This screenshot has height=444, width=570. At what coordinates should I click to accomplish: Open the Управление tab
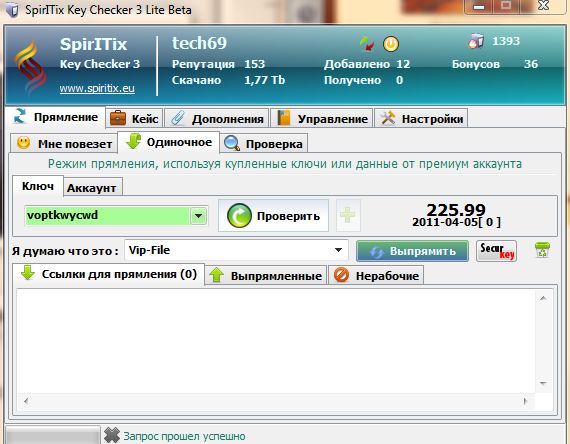click(322, 119)
